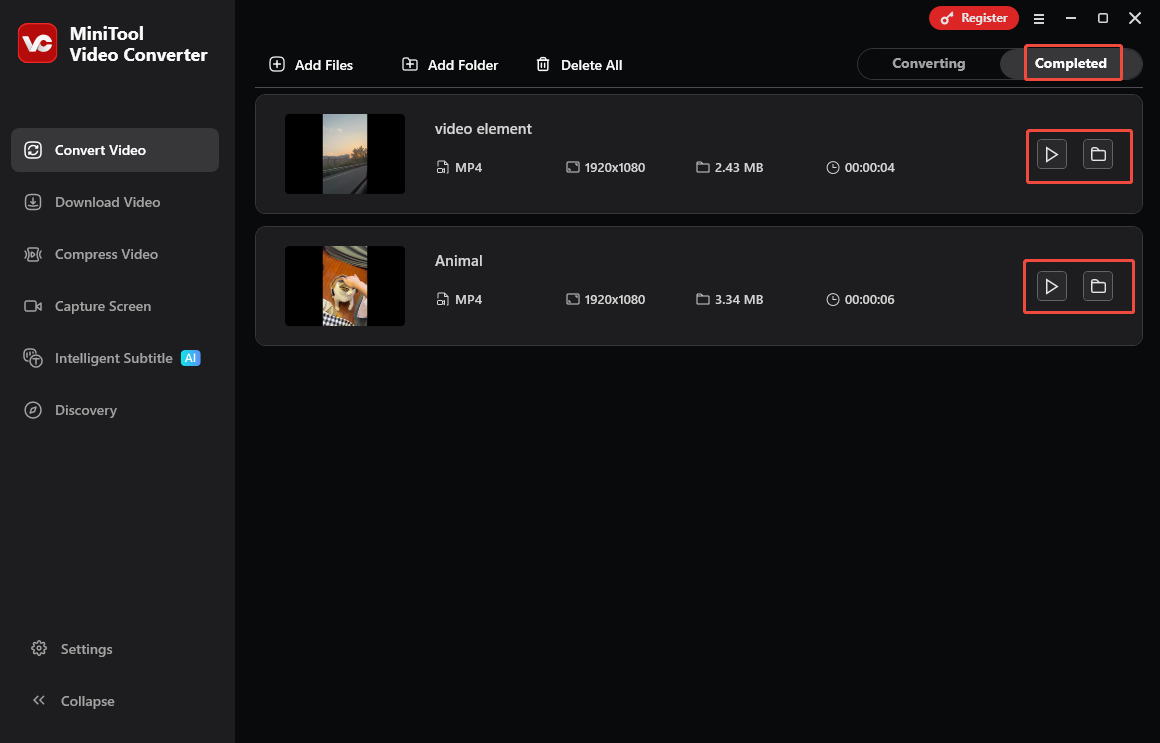
Task: Open the output folder for 'video element'
Action: (1098, 154)
